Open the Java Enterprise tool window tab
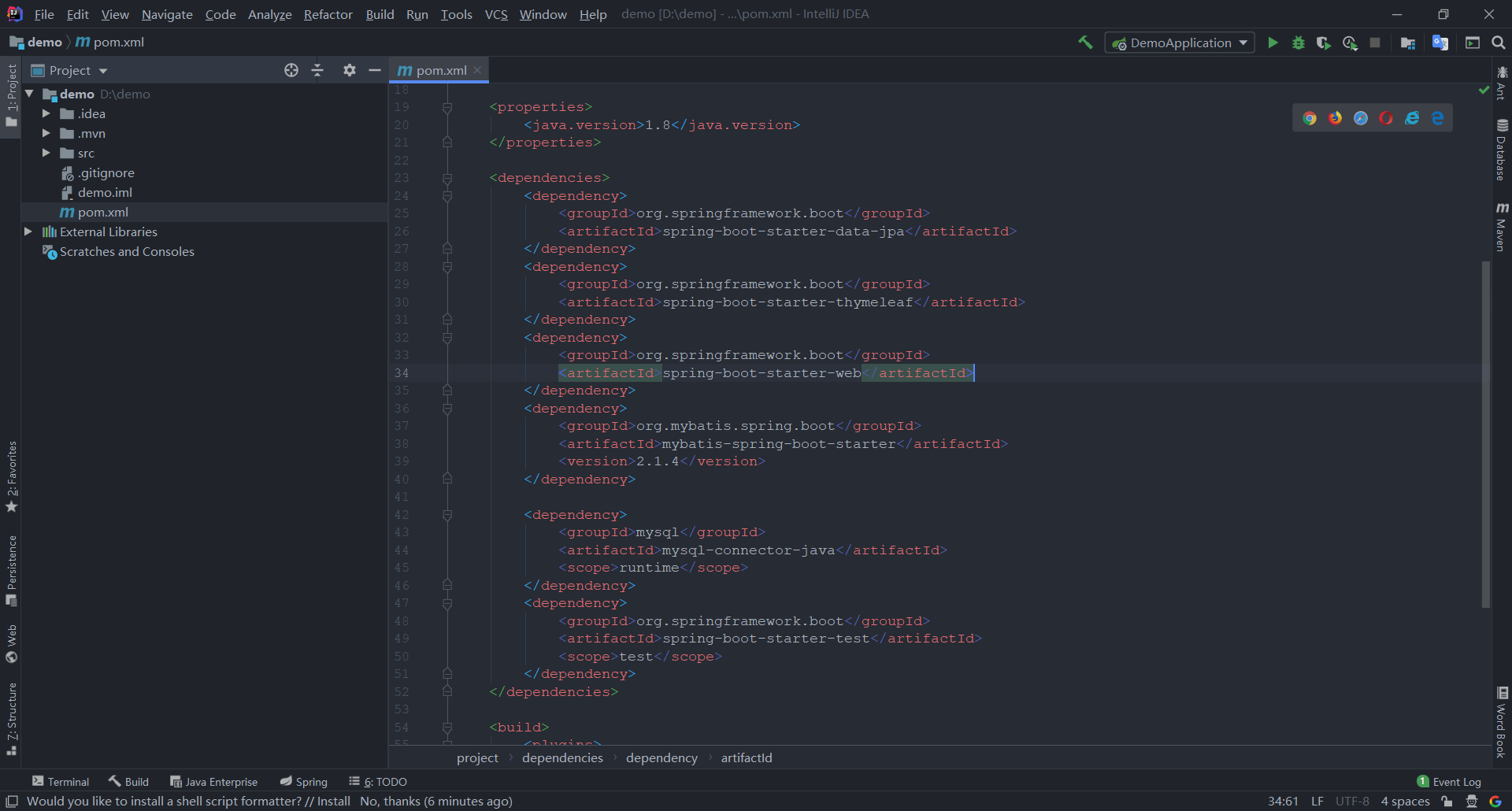 point(214,782)
